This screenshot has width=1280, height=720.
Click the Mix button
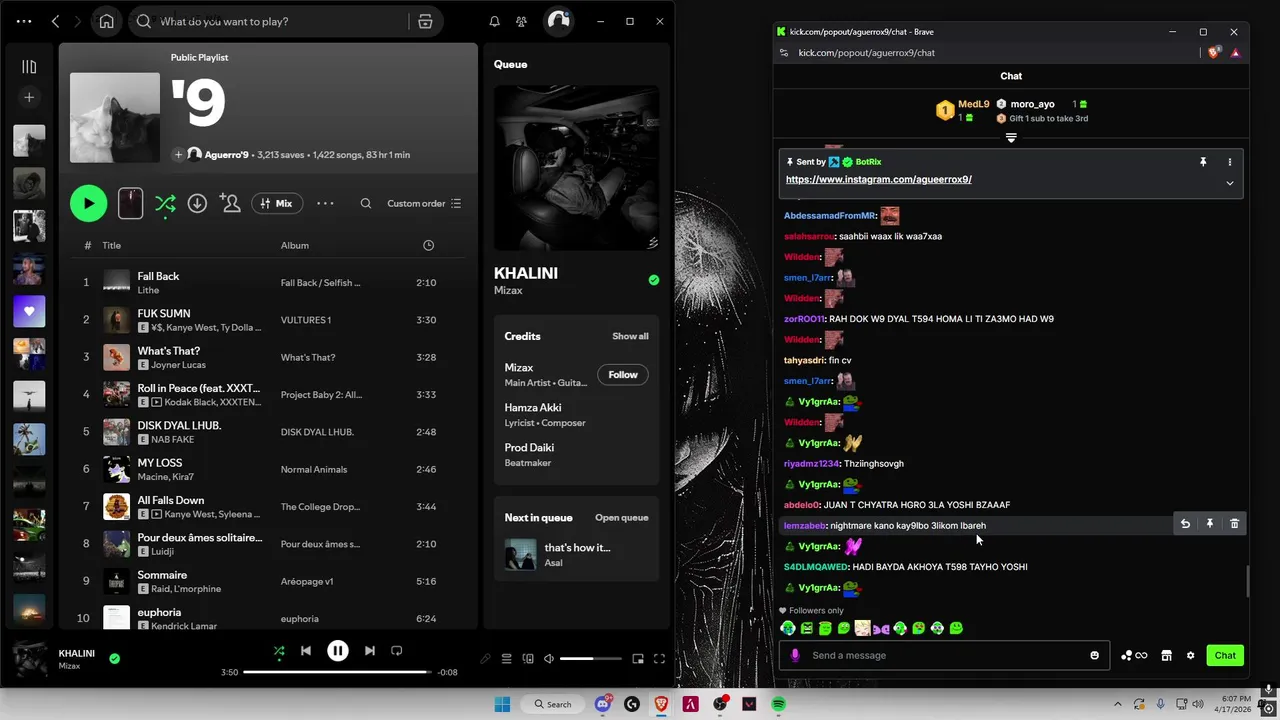pos(277,203)
